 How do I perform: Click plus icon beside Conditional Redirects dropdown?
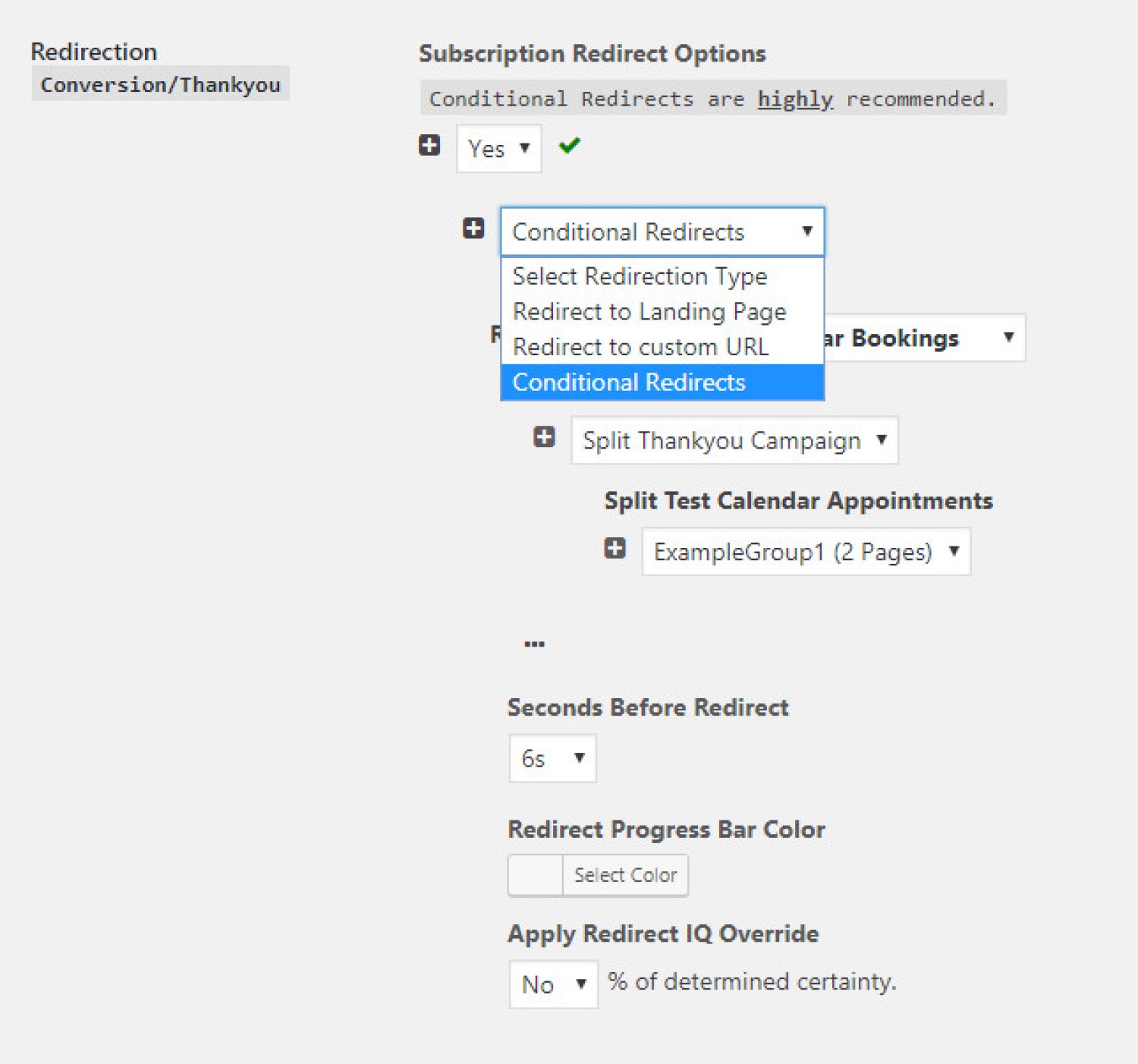point(473,228)
